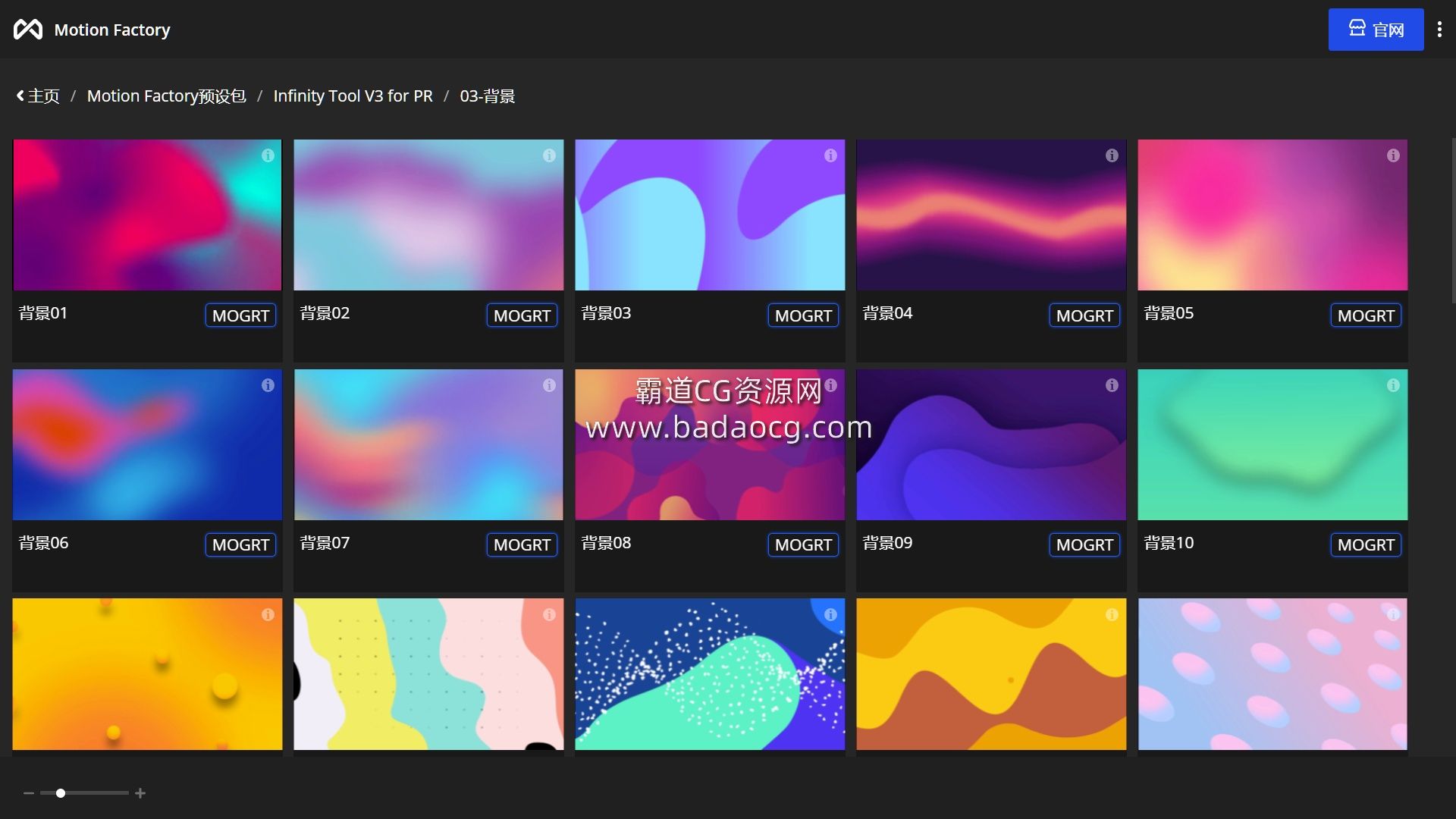Show info for 背景10 preset
Viewport: 1456px width, 819px height.
1393,385
